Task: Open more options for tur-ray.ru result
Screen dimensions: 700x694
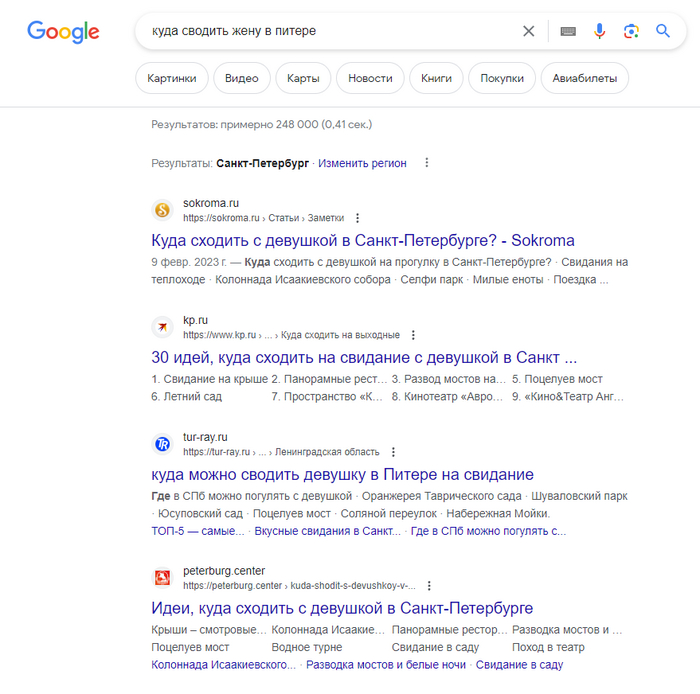Action: (393, 452)
